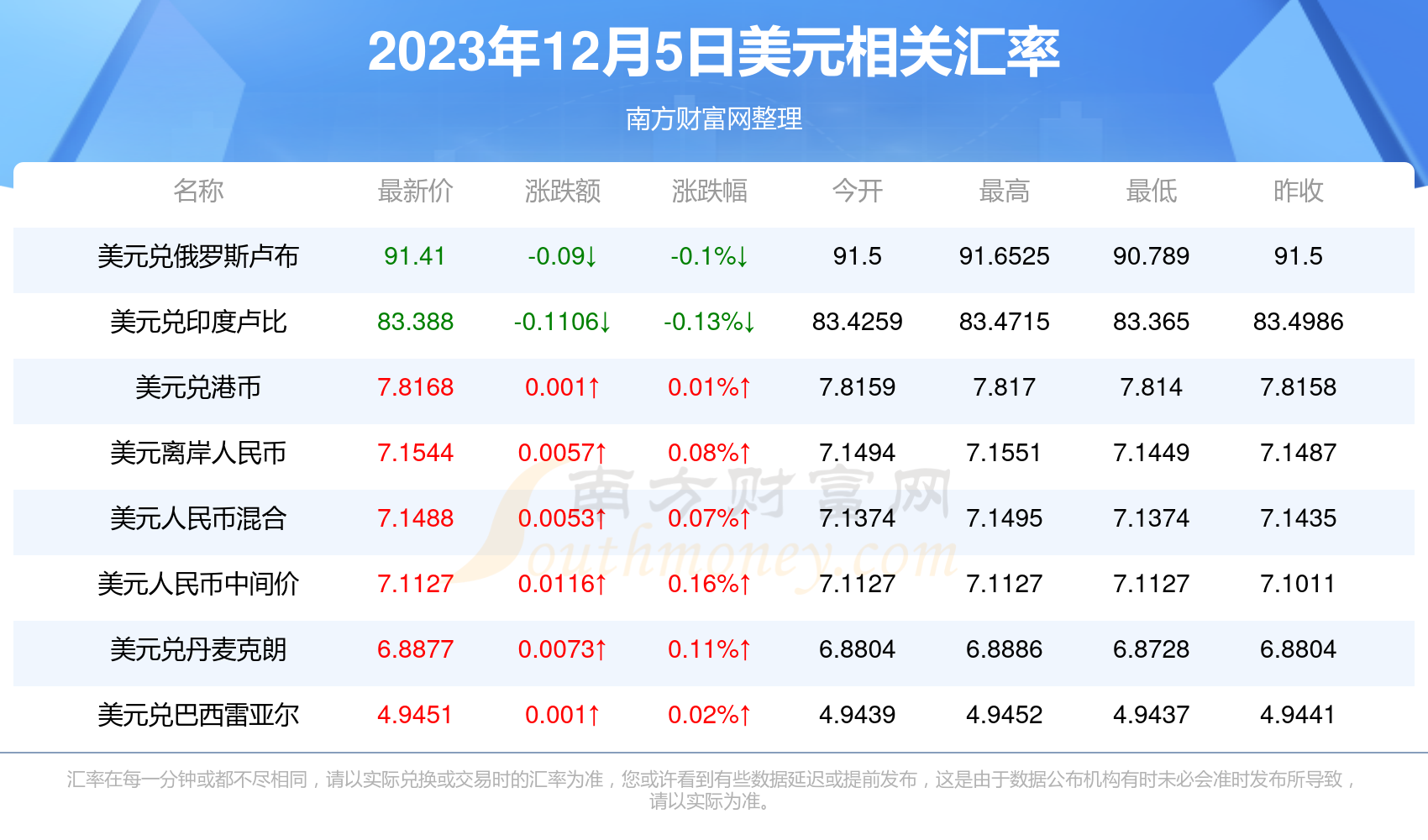This screenshot has height=840, width=1428.
Task: Click the percent change 0.02%↑
Action: (x=710, y=715)
